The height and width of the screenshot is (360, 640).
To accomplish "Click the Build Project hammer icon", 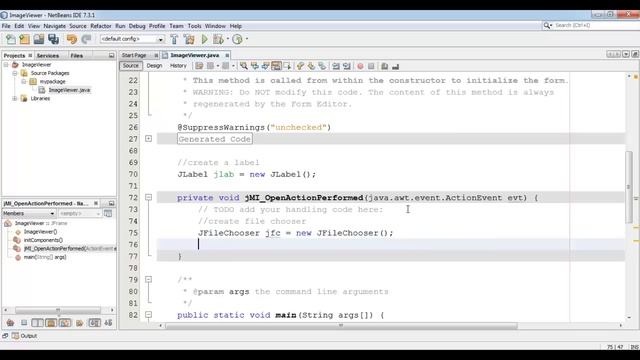I will 174,39.
